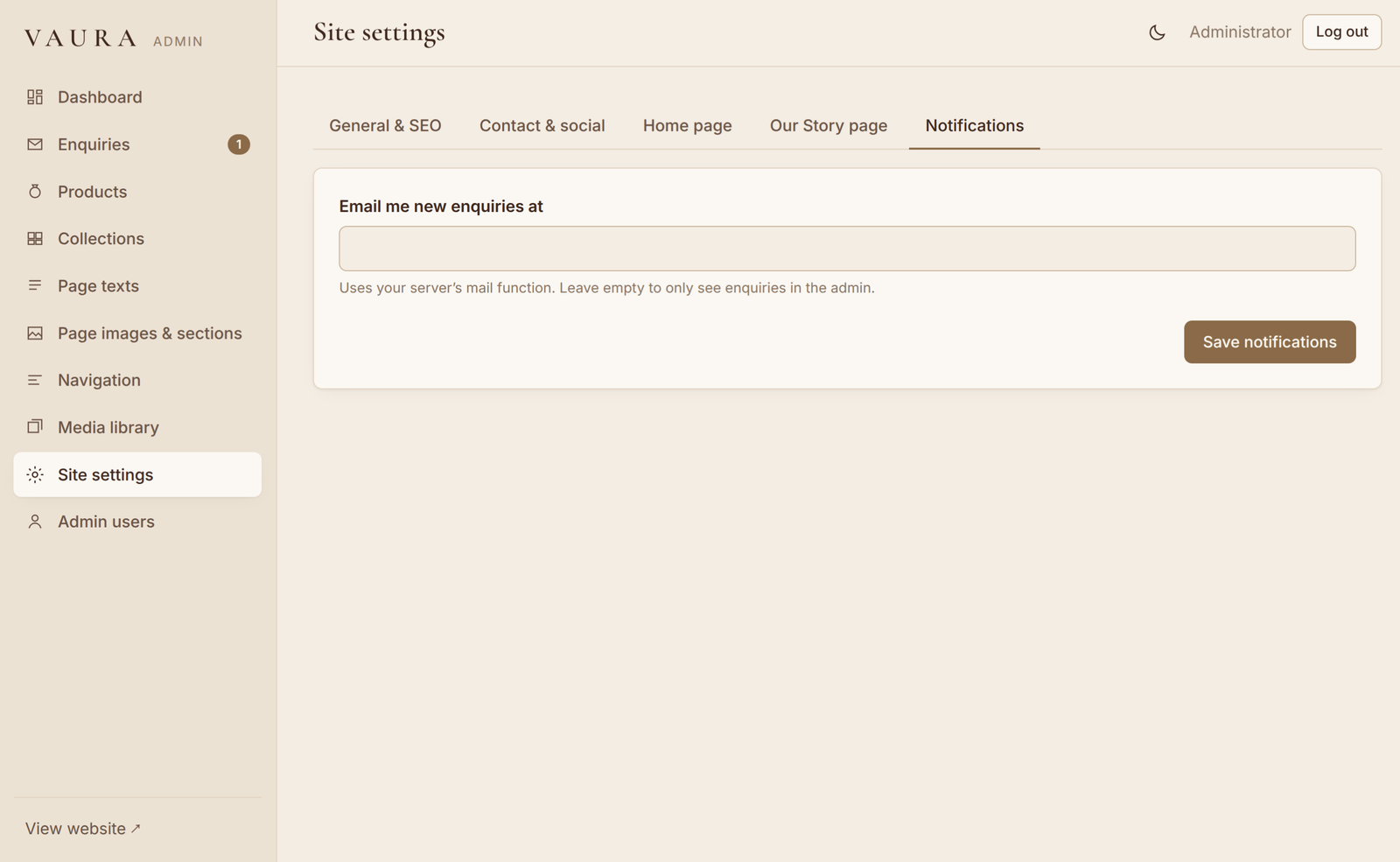Open Page texts in sidebar
The image size is (1400, 862).
137,286
